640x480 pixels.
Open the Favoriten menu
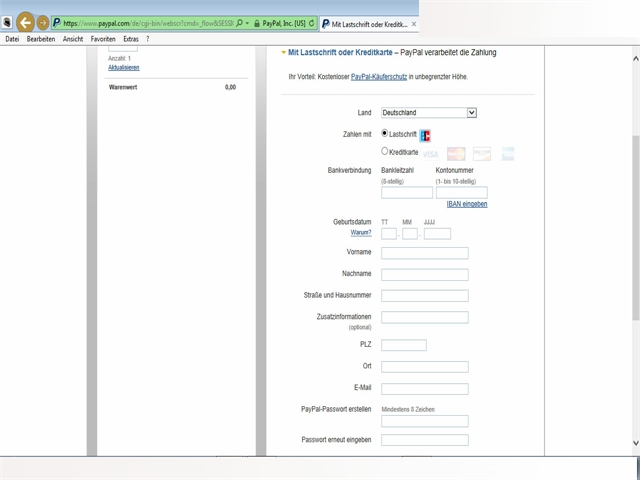tap(103, 39)
